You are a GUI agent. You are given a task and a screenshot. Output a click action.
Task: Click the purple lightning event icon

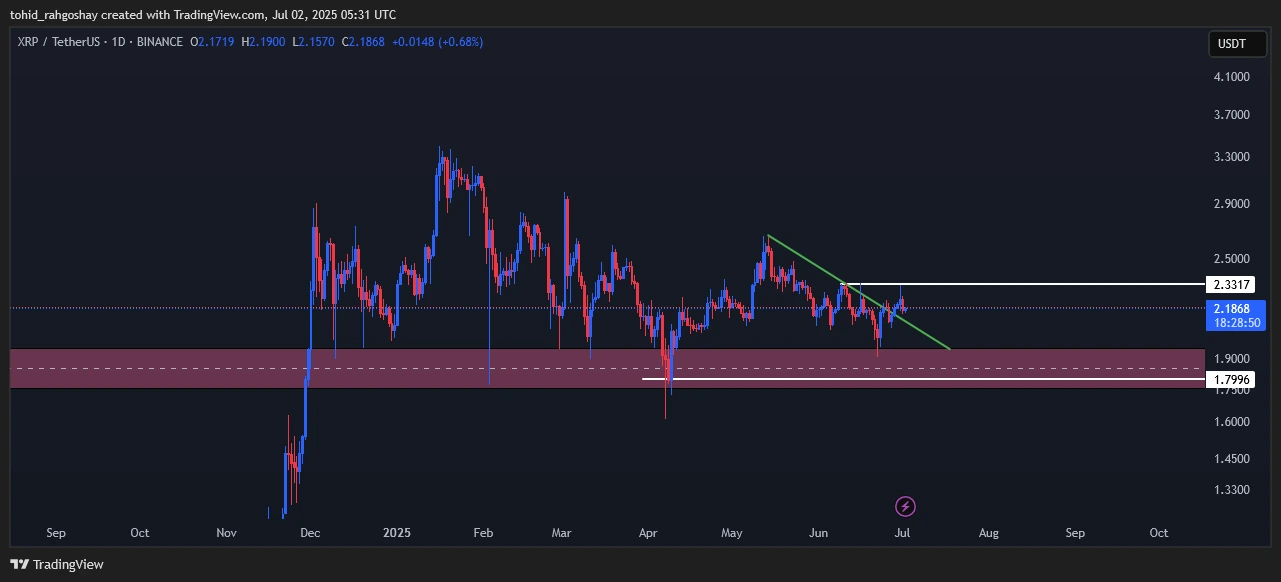905,505
